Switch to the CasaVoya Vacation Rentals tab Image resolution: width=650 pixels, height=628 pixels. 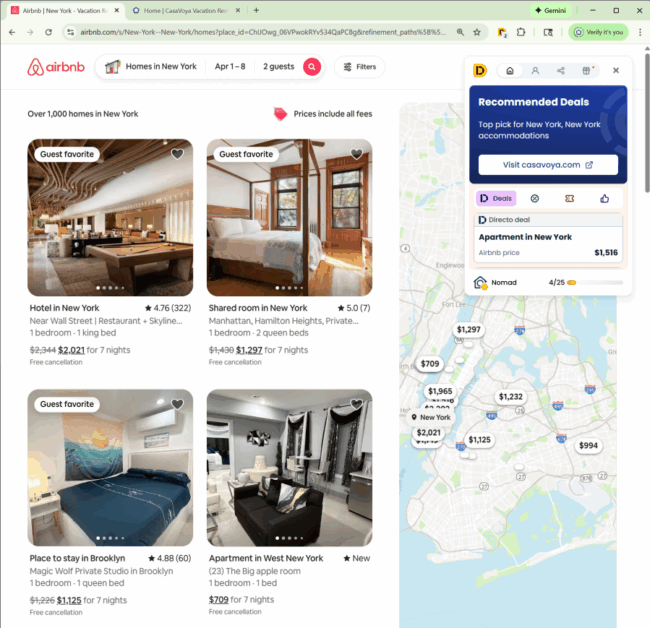tap(186, 10)
